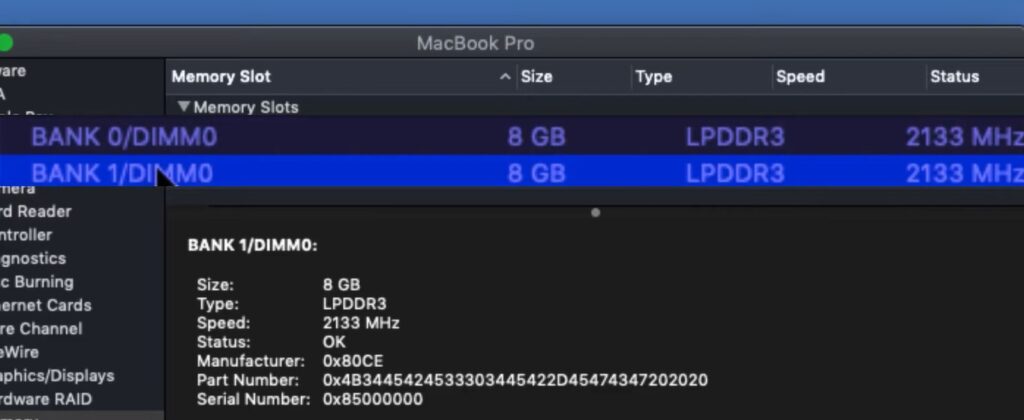Open Fibre Channel in the sidebar

pyautogui.click(x=41, y=328)
